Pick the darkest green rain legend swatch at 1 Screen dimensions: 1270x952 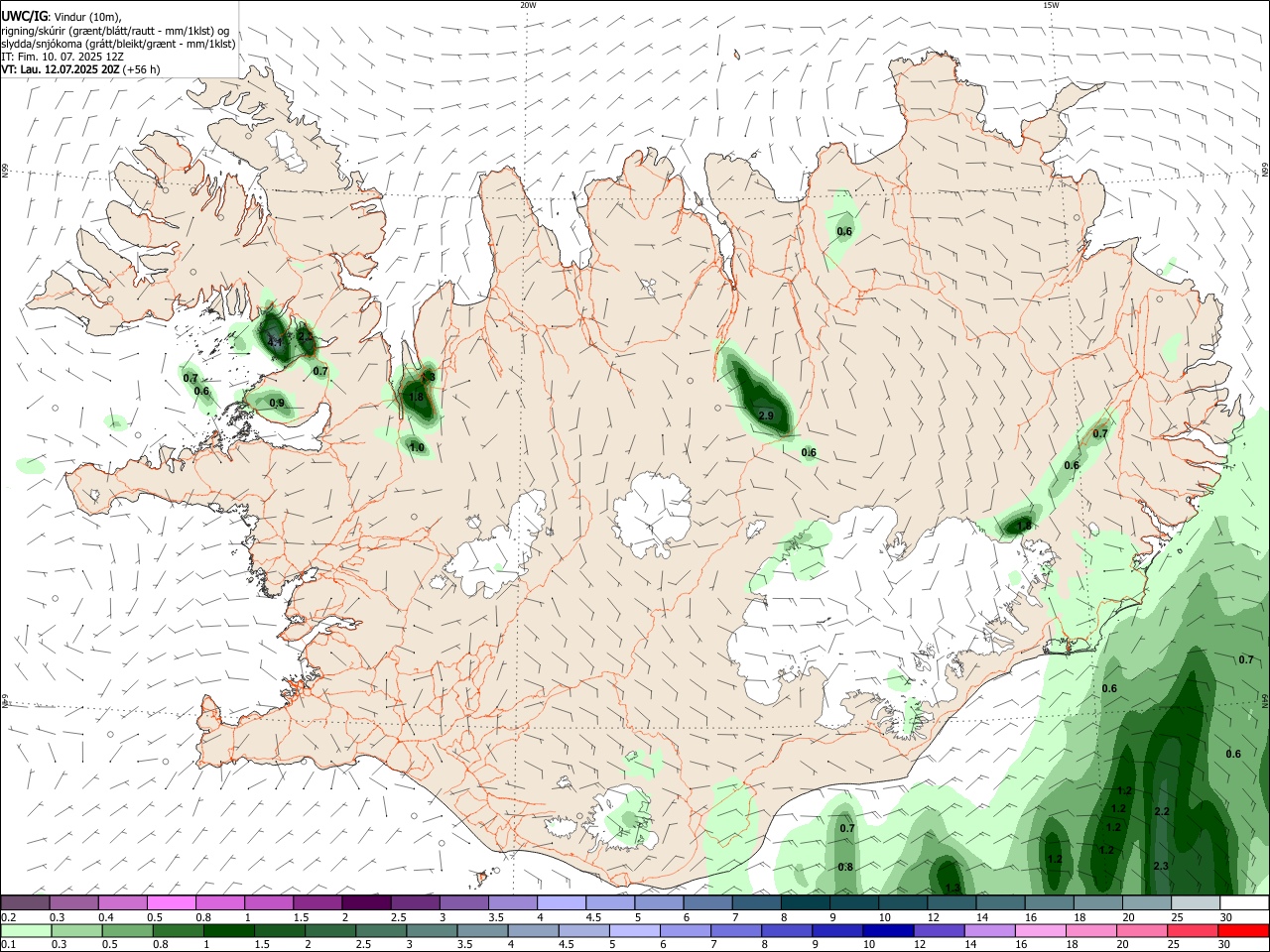click(x=228, y=930)
